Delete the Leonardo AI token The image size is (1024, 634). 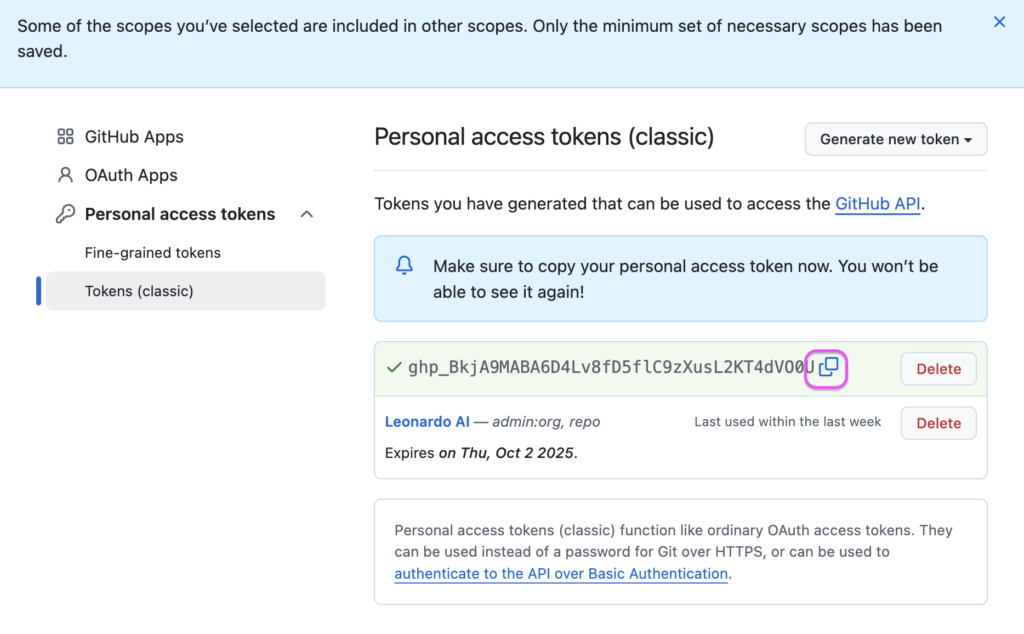tap(938, 423)
